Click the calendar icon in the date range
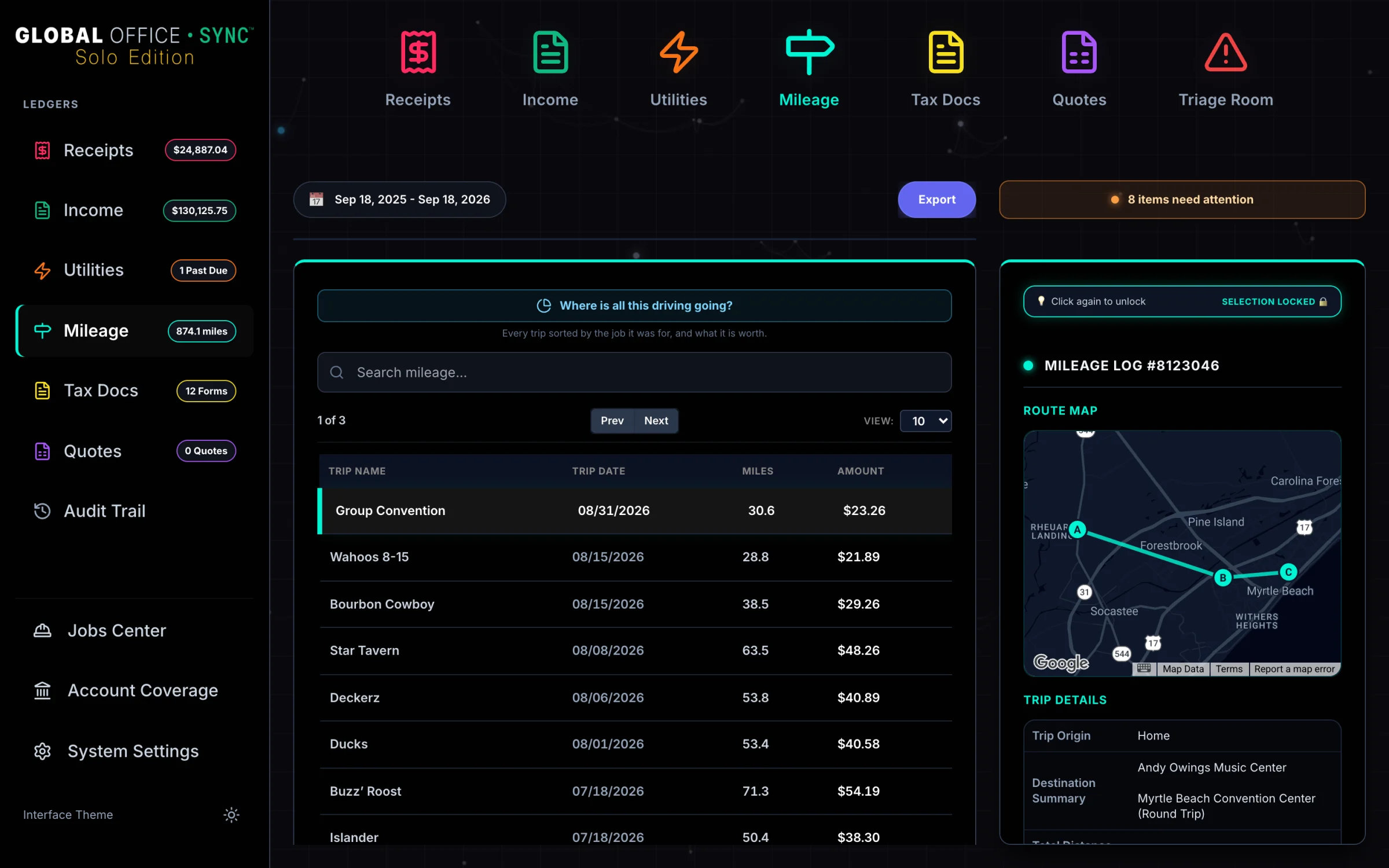Image resolution: width=1389 pixels, height=868 pixels. pyautogui.click(x=316, y=199)
